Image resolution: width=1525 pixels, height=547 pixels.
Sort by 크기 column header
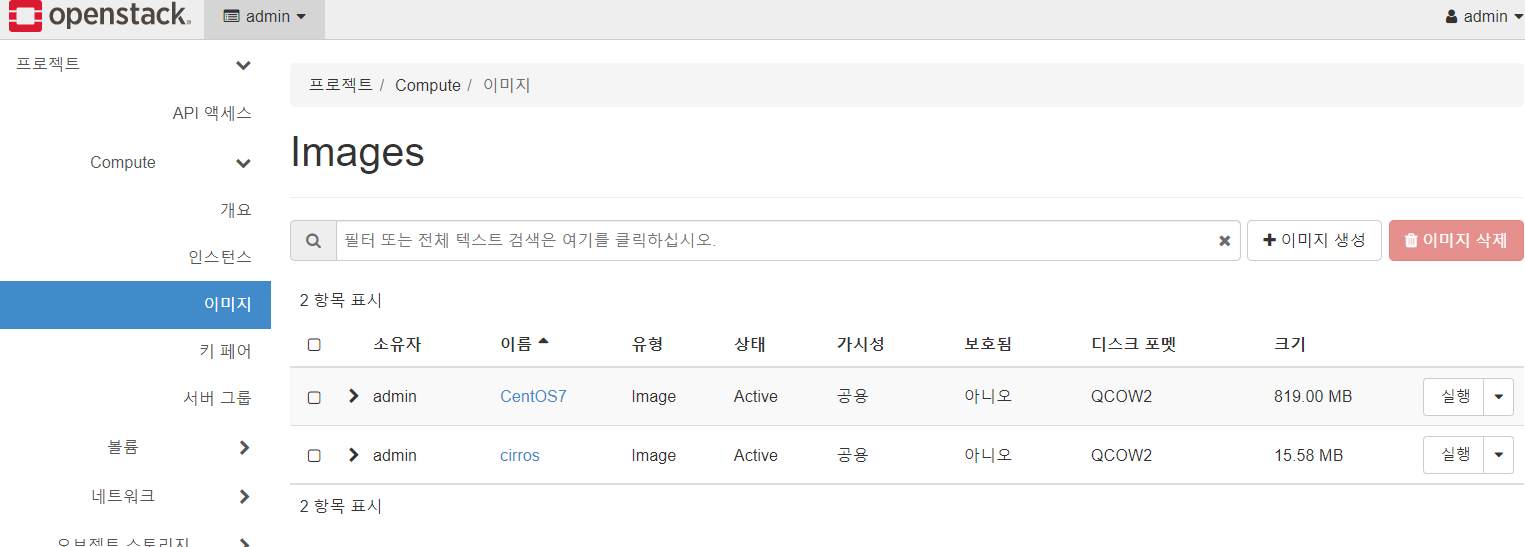coord(1290,344)
